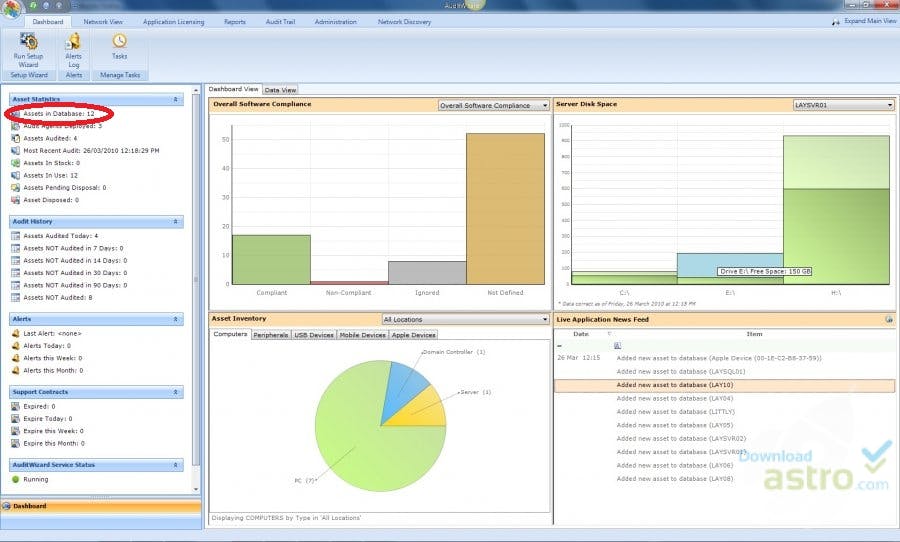This screenshot has height=542, width=900.
Task: Open the Tasks clock icon
Action: click(x=119, y=41)
